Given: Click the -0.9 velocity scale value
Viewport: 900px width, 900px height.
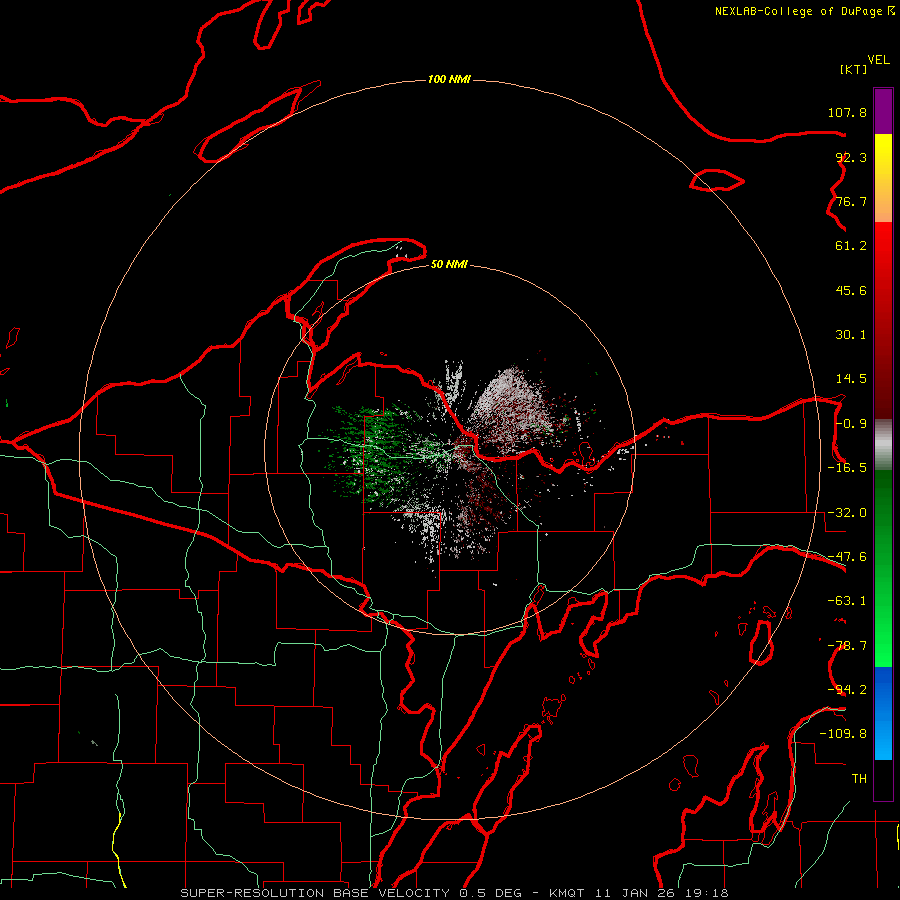Looking at the screenshot, I should [851, 424].
